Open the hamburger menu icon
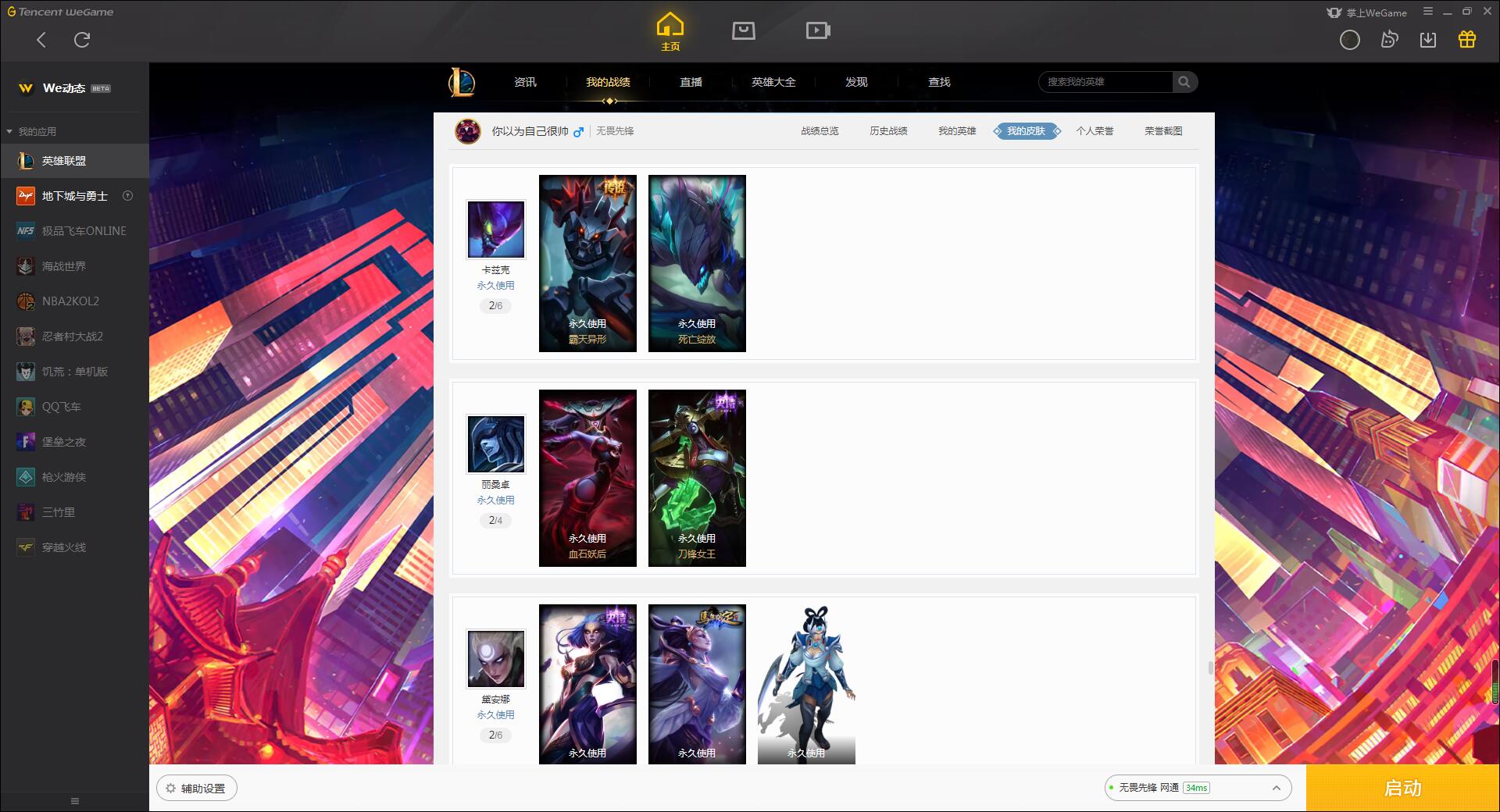Viewport: 1500px width, 812px height. [1428, 12]
